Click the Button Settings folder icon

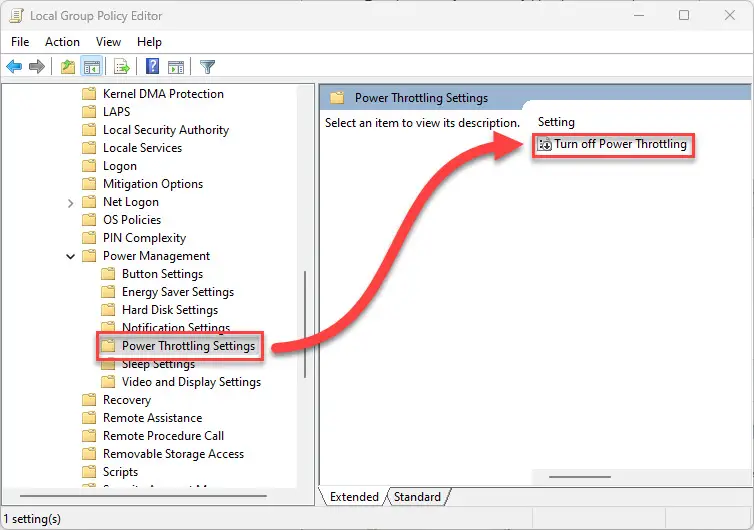click(x=108, y=274)
